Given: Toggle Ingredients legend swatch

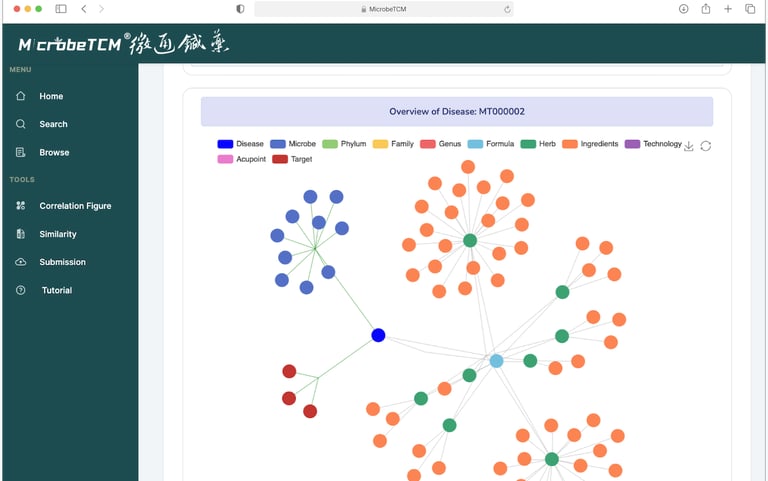Looking at the screenshot, I should click(x=570, y=144).
